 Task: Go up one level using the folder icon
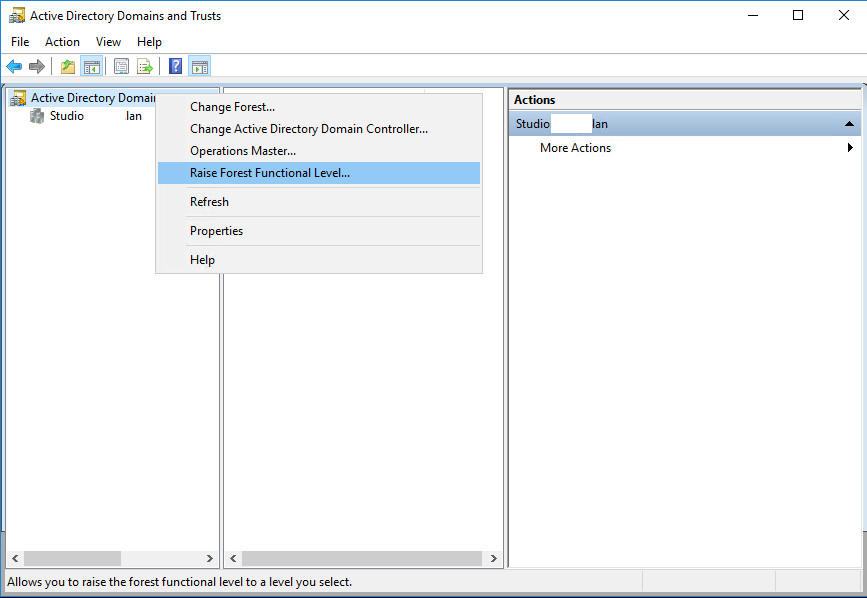[x=68, y=67]
